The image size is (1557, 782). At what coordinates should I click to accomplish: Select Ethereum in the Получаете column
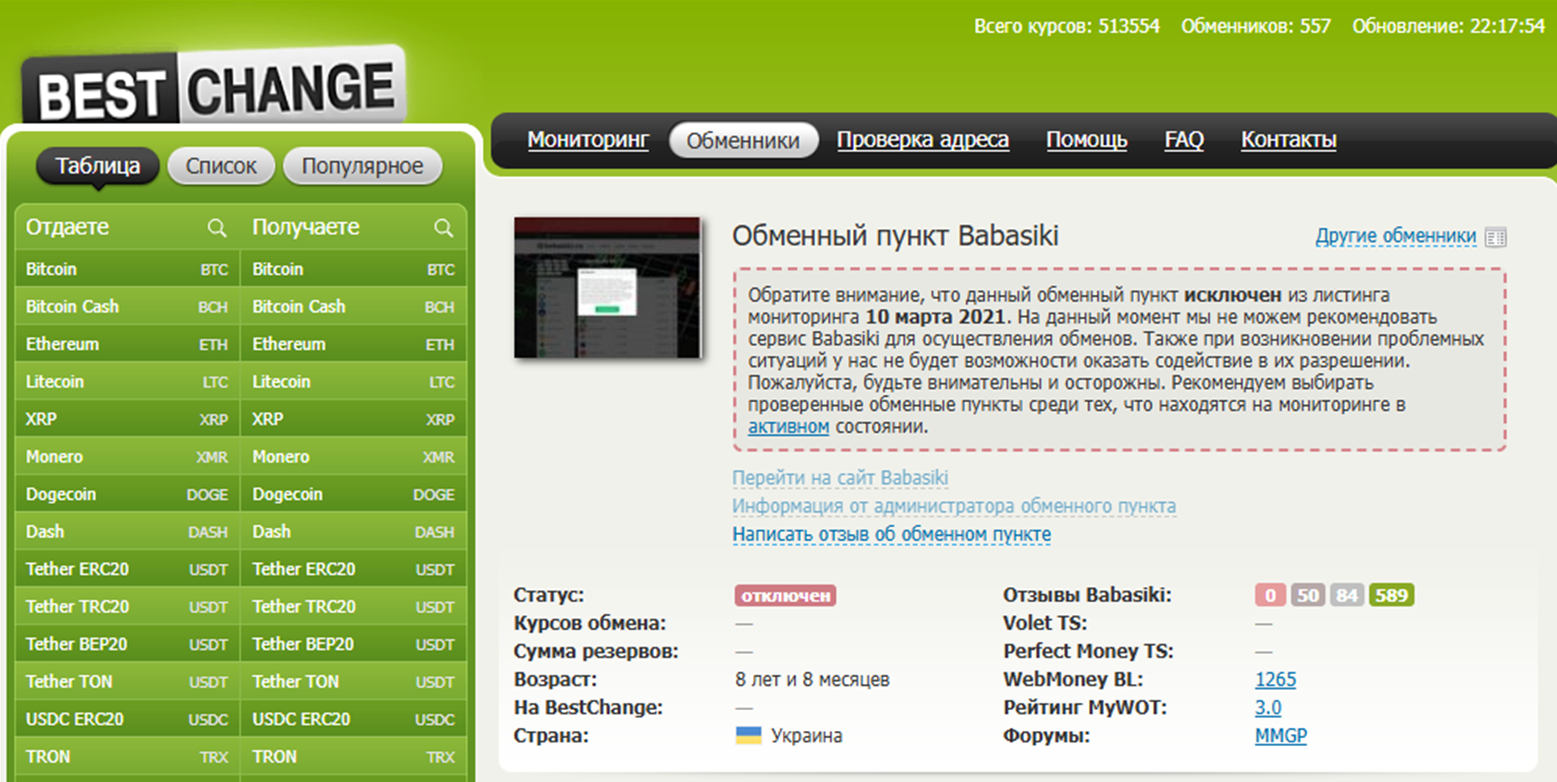(354, 344)
